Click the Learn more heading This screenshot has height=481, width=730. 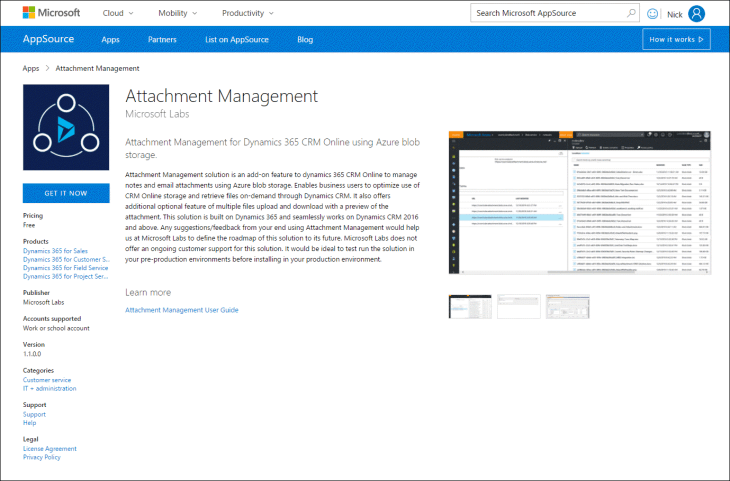(x=148, y=292)
